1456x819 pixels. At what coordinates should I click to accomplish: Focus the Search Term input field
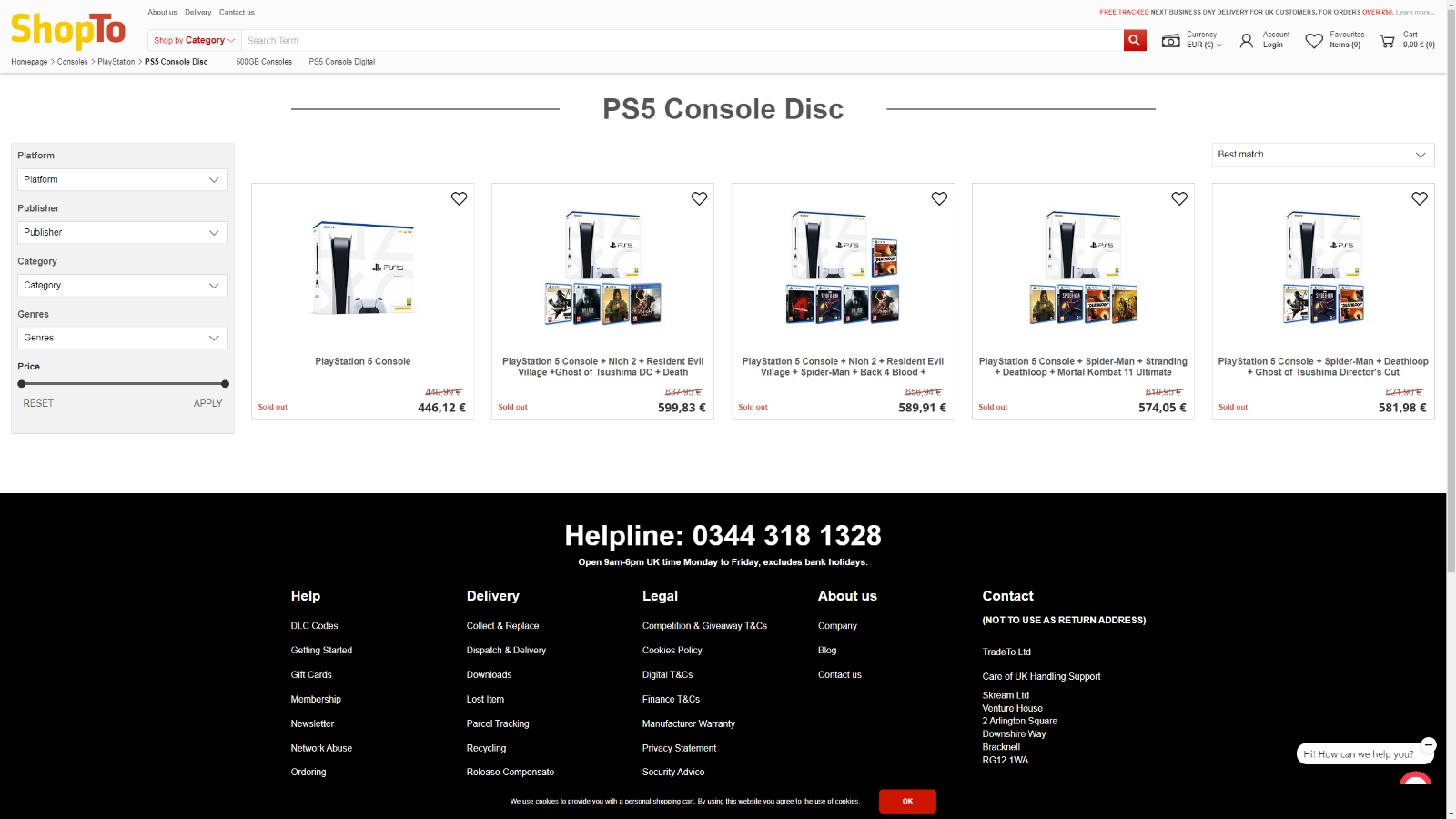[x=682, y=40]
